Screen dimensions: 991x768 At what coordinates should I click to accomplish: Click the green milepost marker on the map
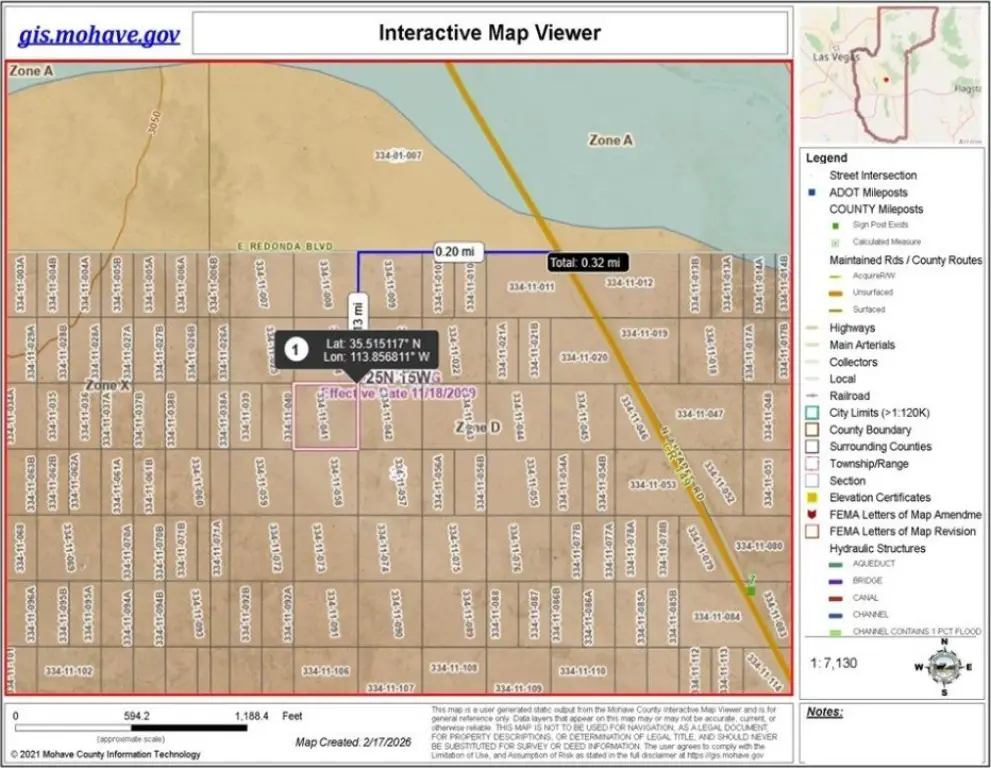coord(750,590)
